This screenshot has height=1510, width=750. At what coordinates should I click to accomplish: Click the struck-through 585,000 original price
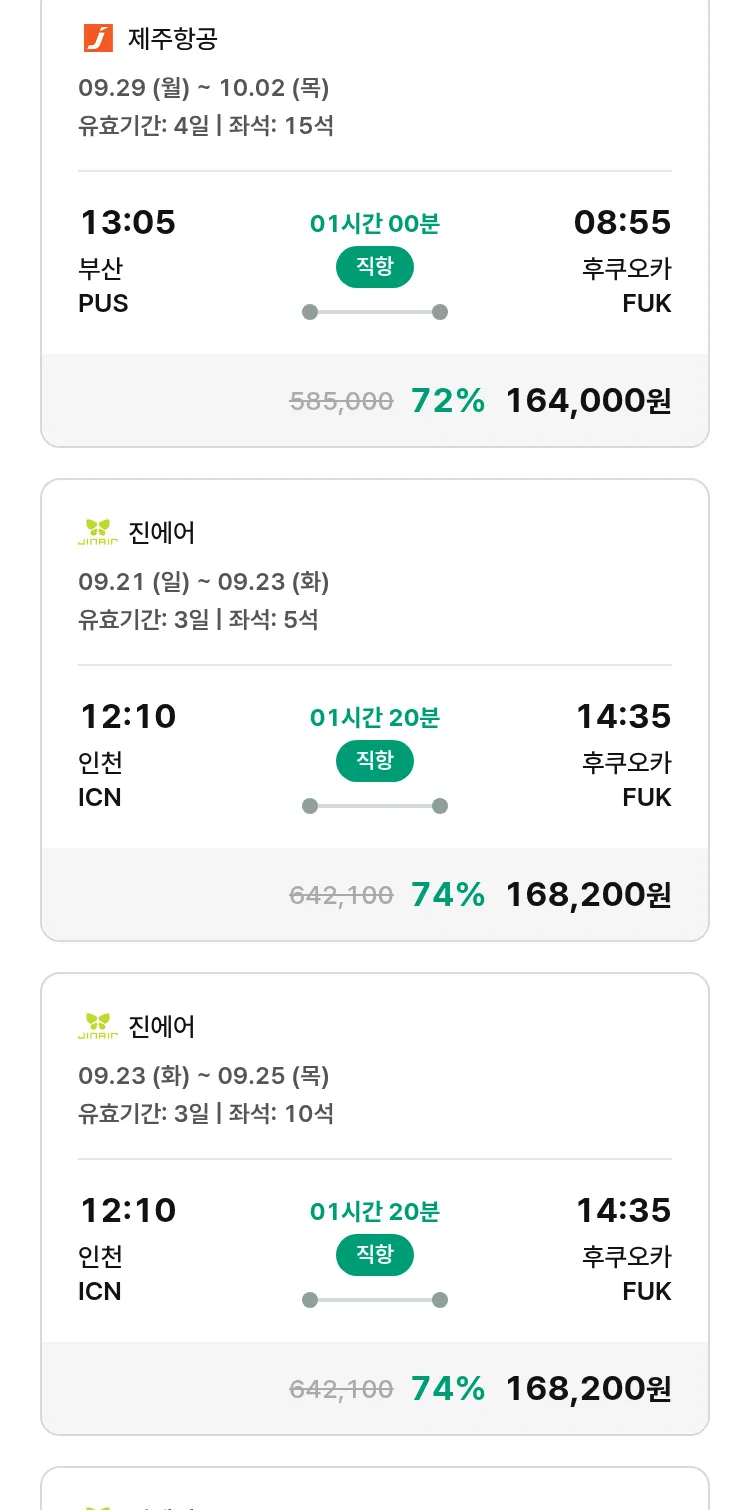click(x=341, y=402)
